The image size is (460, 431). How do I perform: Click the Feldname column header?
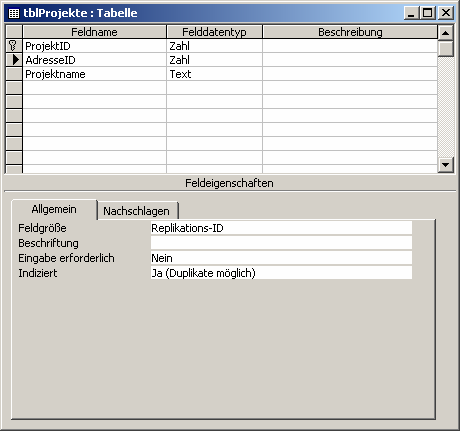(x=94, y=32)
